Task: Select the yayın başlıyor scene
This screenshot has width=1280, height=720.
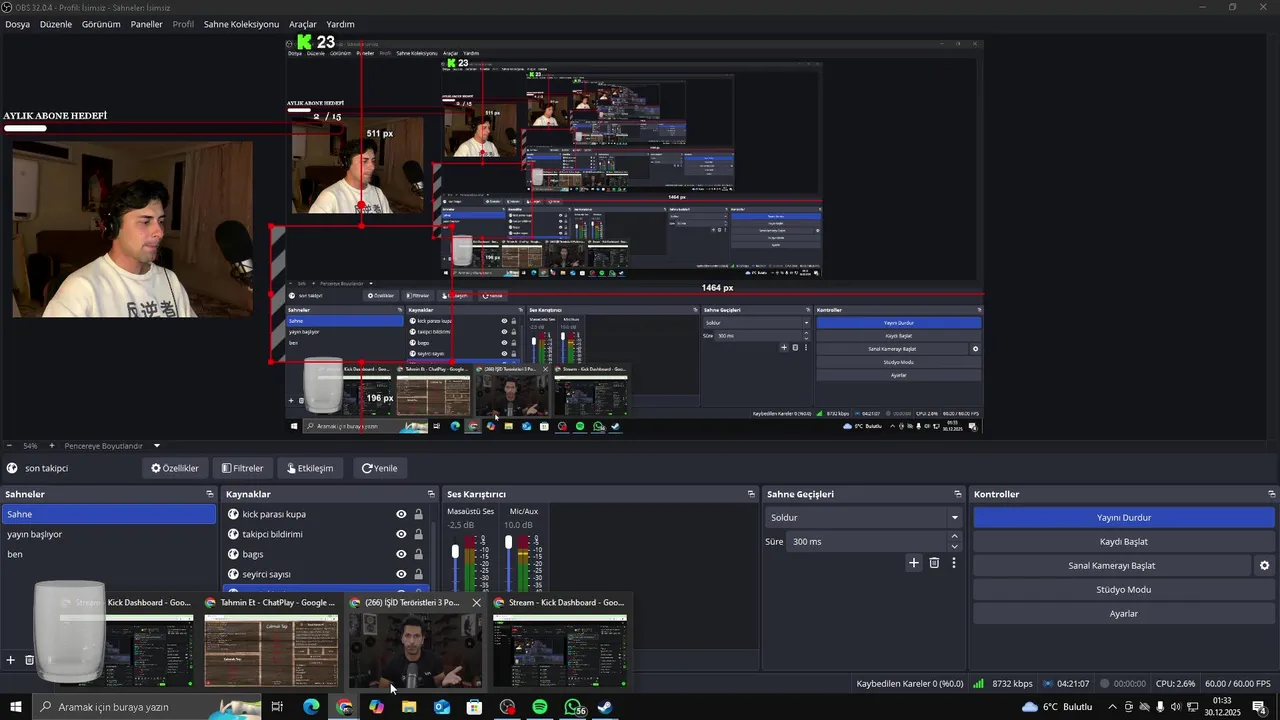Action: coord(108,534)
